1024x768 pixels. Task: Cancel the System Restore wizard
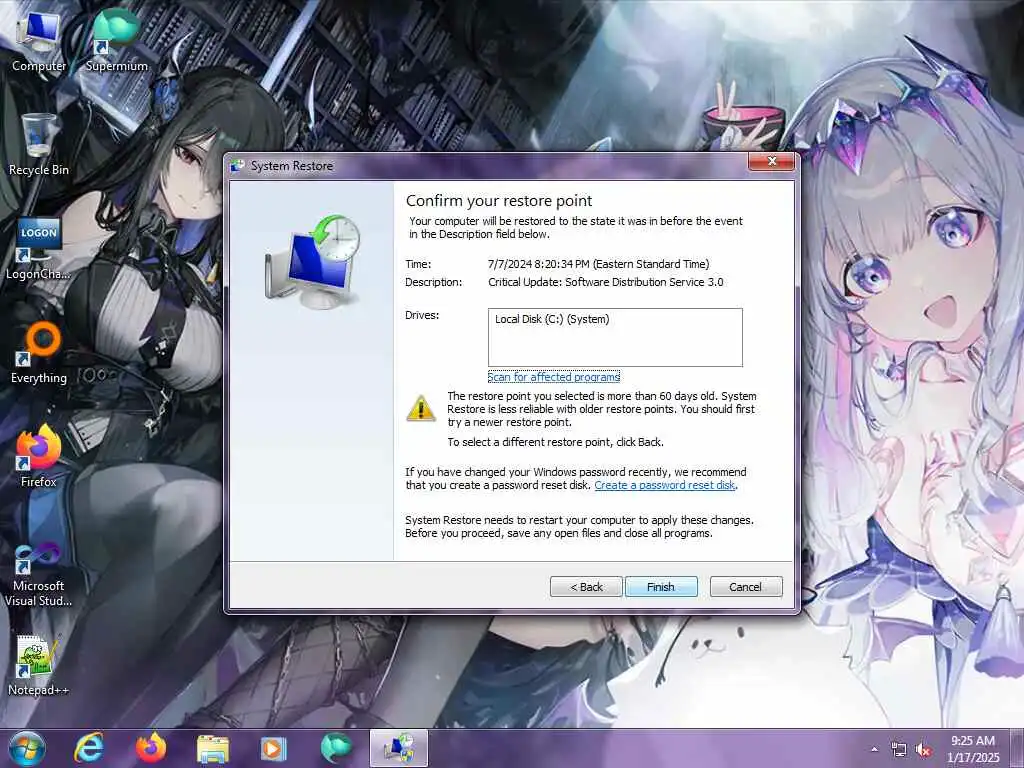[x=746, y=586]
